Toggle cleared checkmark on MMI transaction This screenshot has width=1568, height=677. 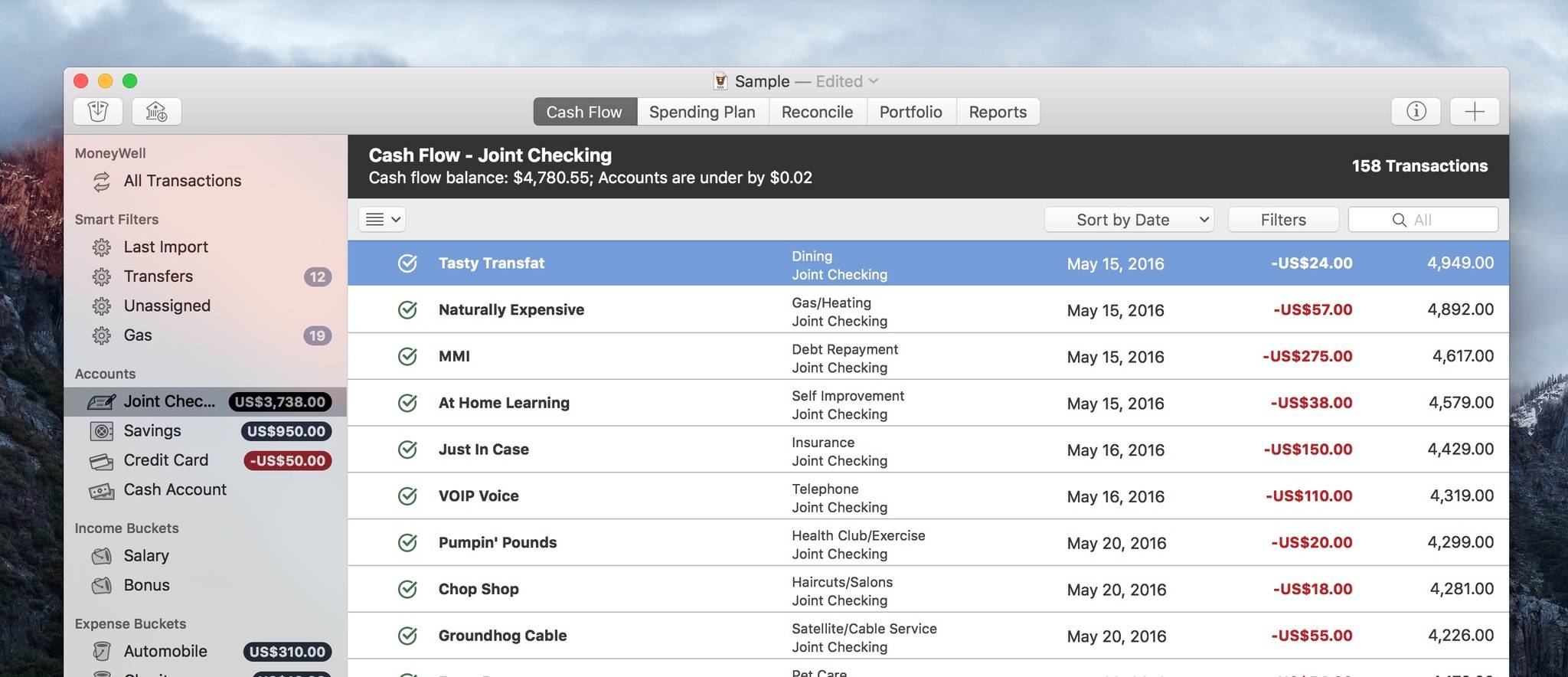(407, 357)
